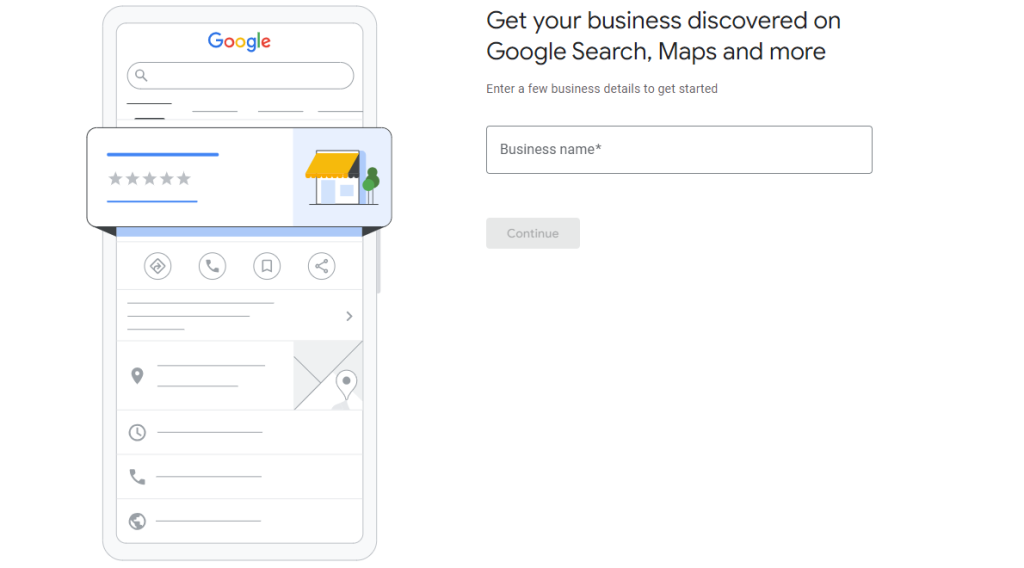Click the clock icon for business hours

(137, 432)
